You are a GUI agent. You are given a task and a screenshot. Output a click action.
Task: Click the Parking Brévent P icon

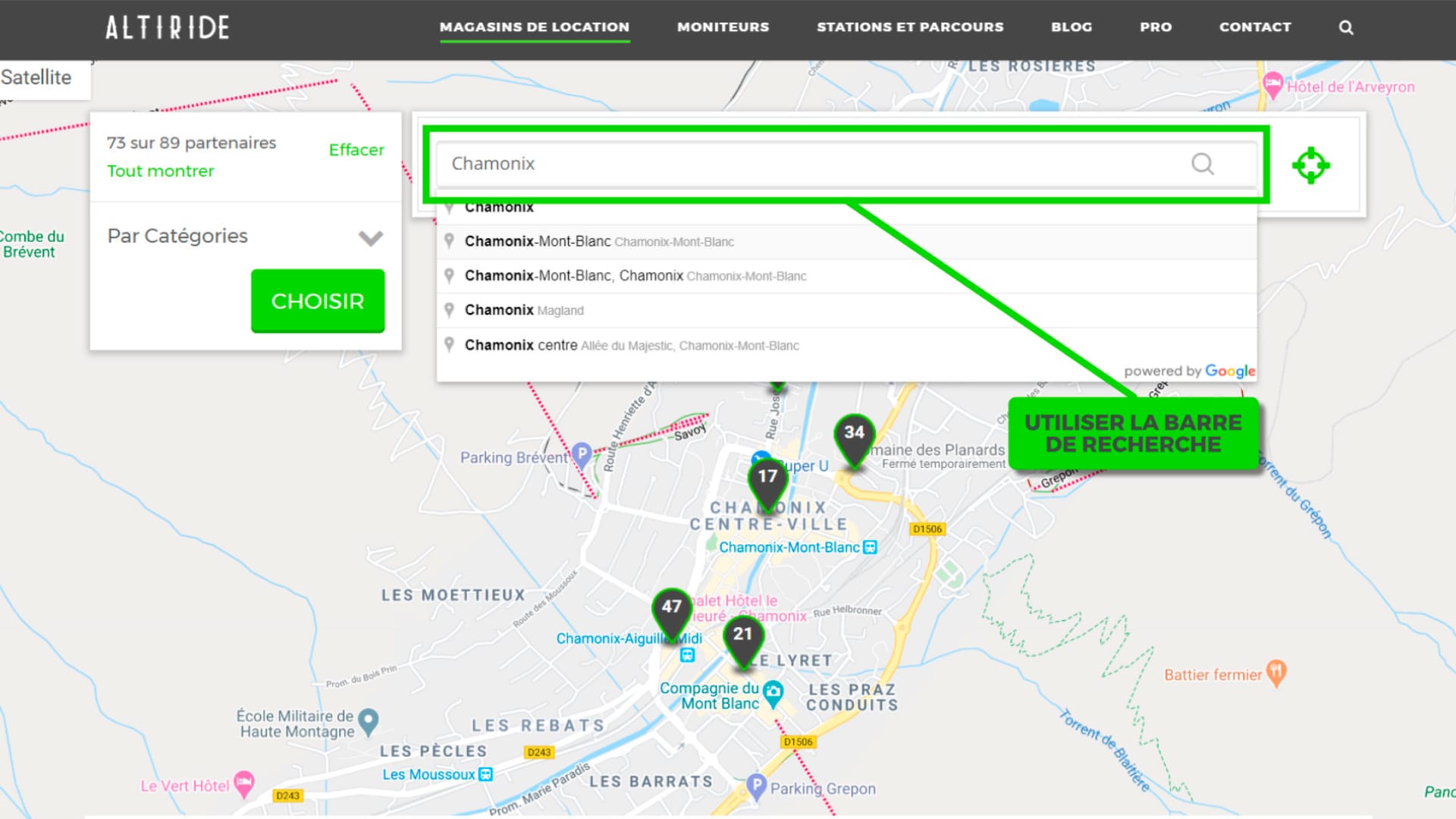click(582, 454)
